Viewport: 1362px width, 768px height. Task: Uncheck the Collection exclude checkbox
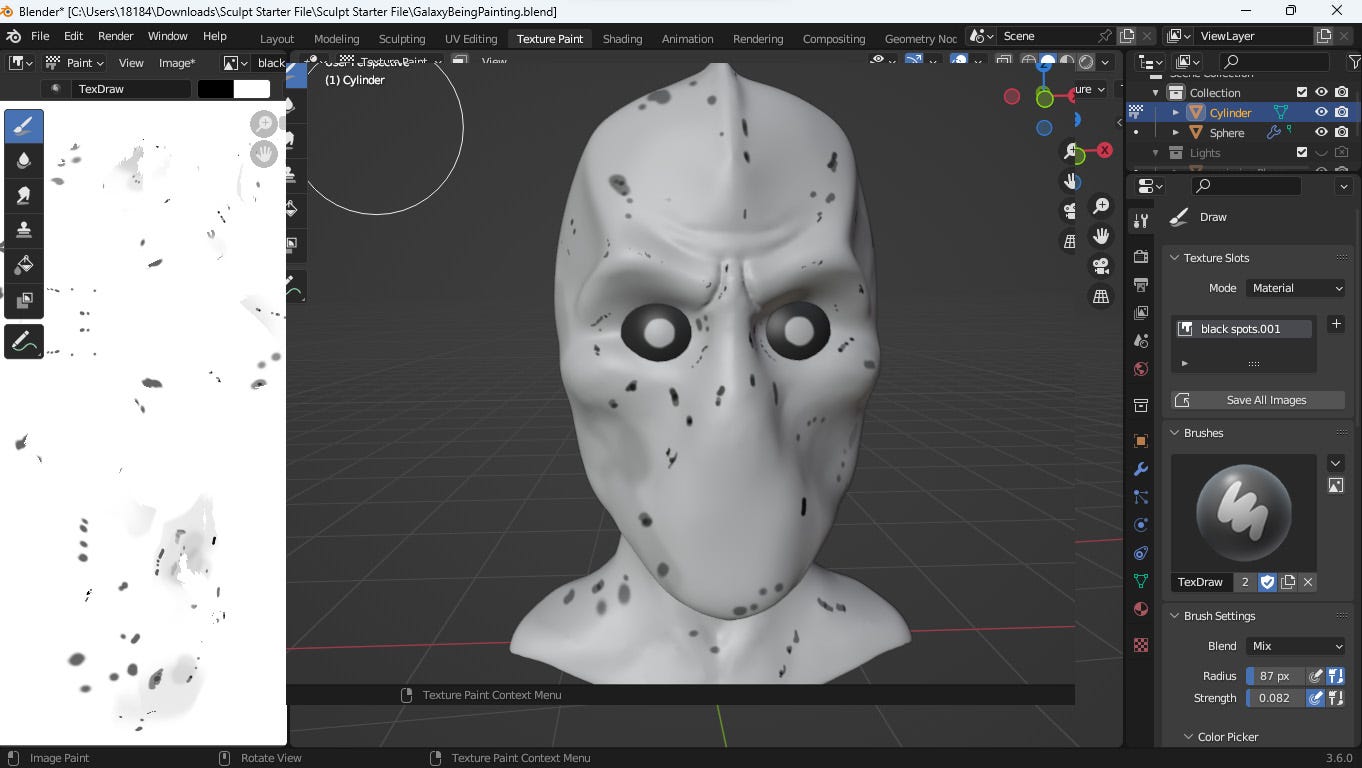[1302, 93]
